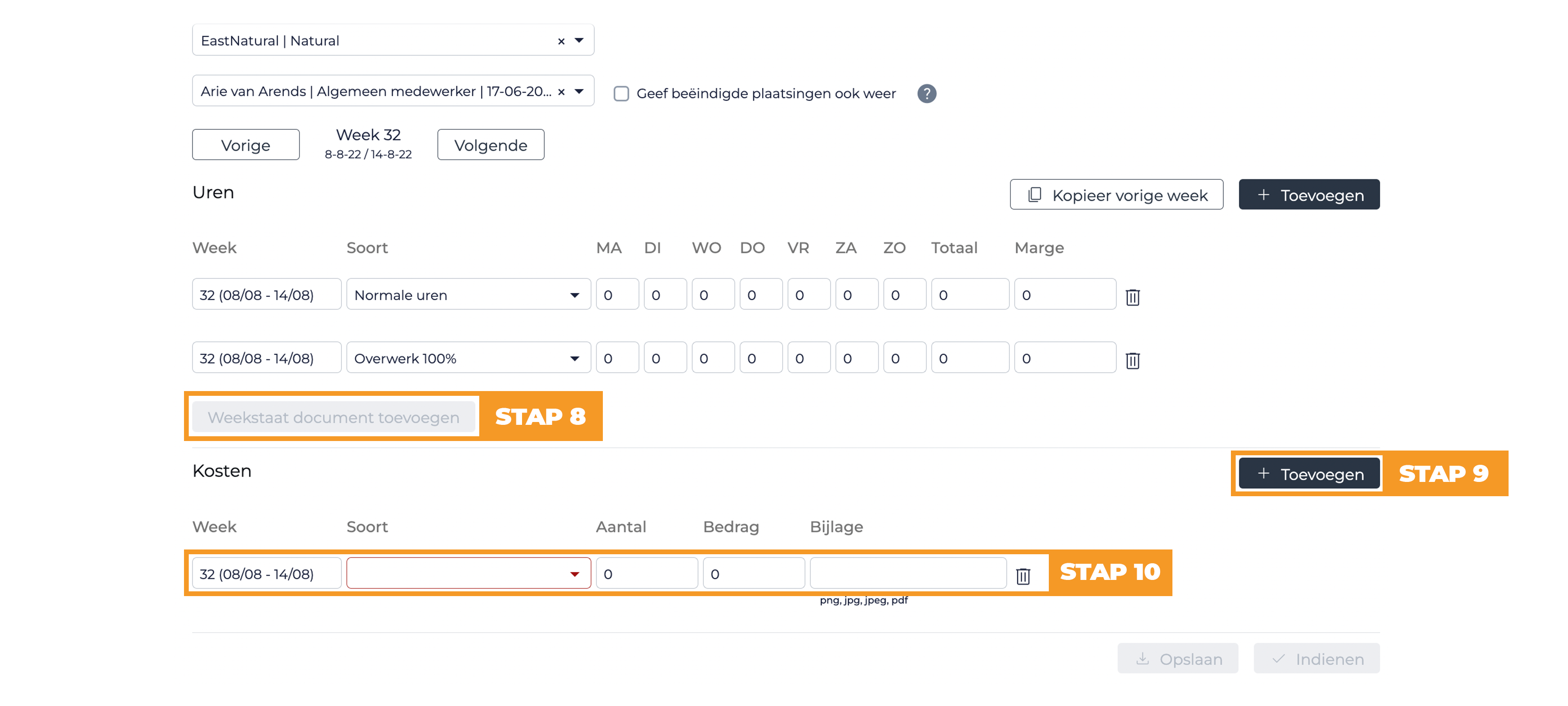The image size is (1568, 706).
Task: Select the MA field in Overwerk 100% row
Action: tap(617, 358)
